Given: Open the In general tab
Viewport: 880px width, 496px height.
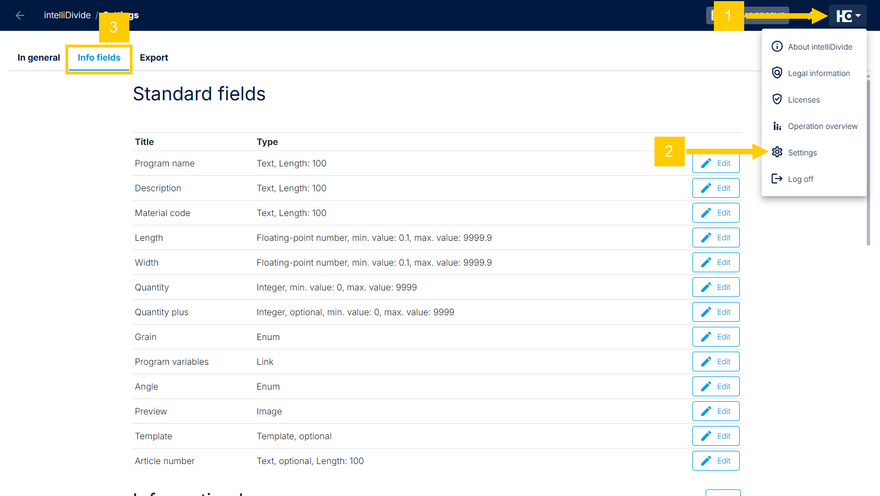Looking at the screenshot, I should (39, 57).
